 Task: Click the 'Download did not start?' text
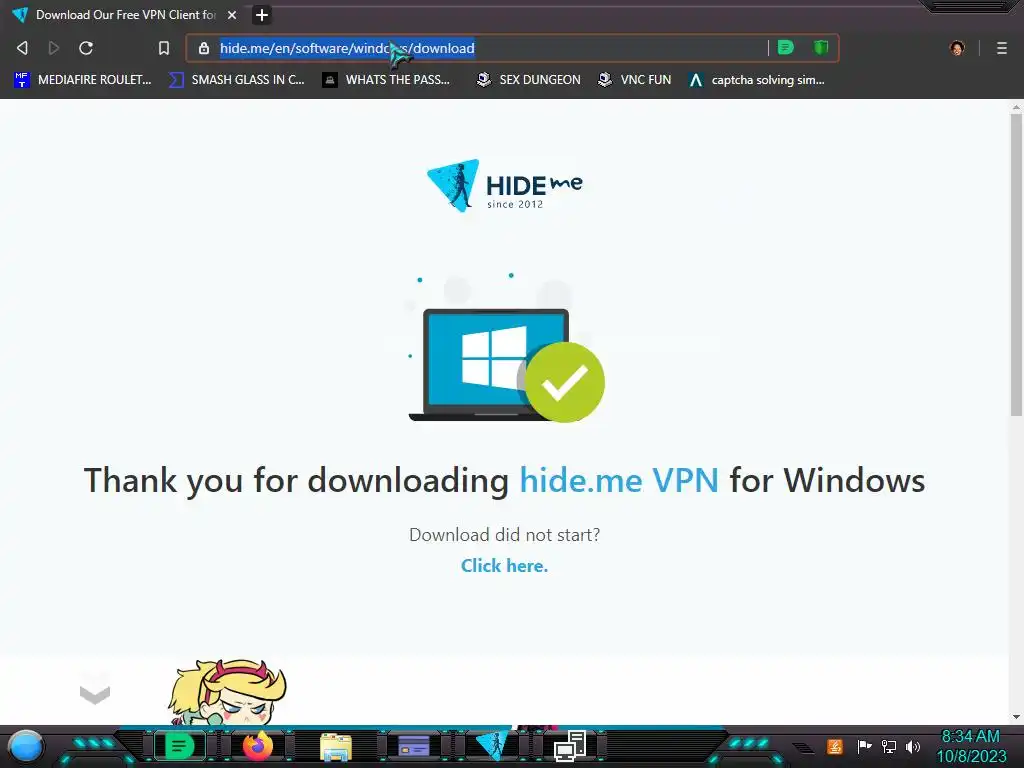click(x=504, y=535)
